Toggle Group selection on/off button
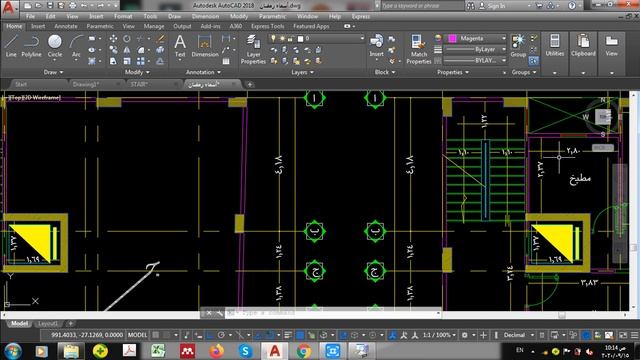The image size is (640, 360). [x=533, y=61]
